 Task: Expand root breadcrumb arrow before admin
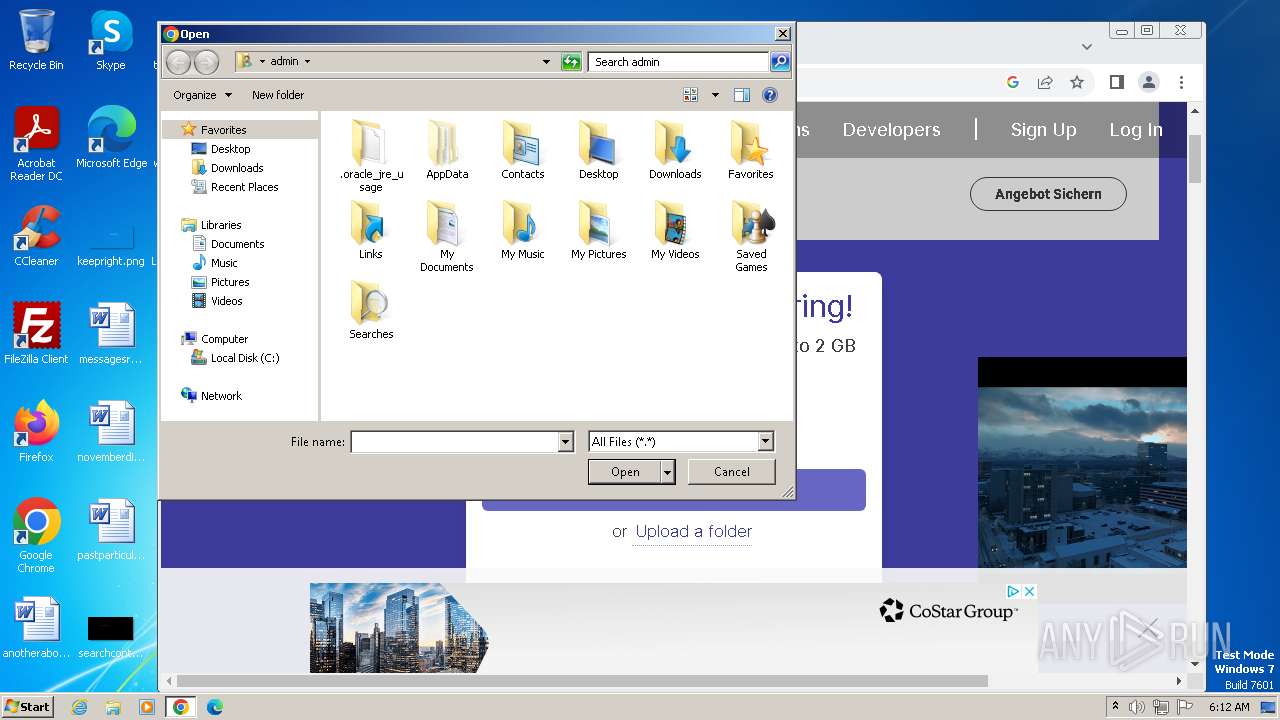pyautogui.click(x=262, y=62)
